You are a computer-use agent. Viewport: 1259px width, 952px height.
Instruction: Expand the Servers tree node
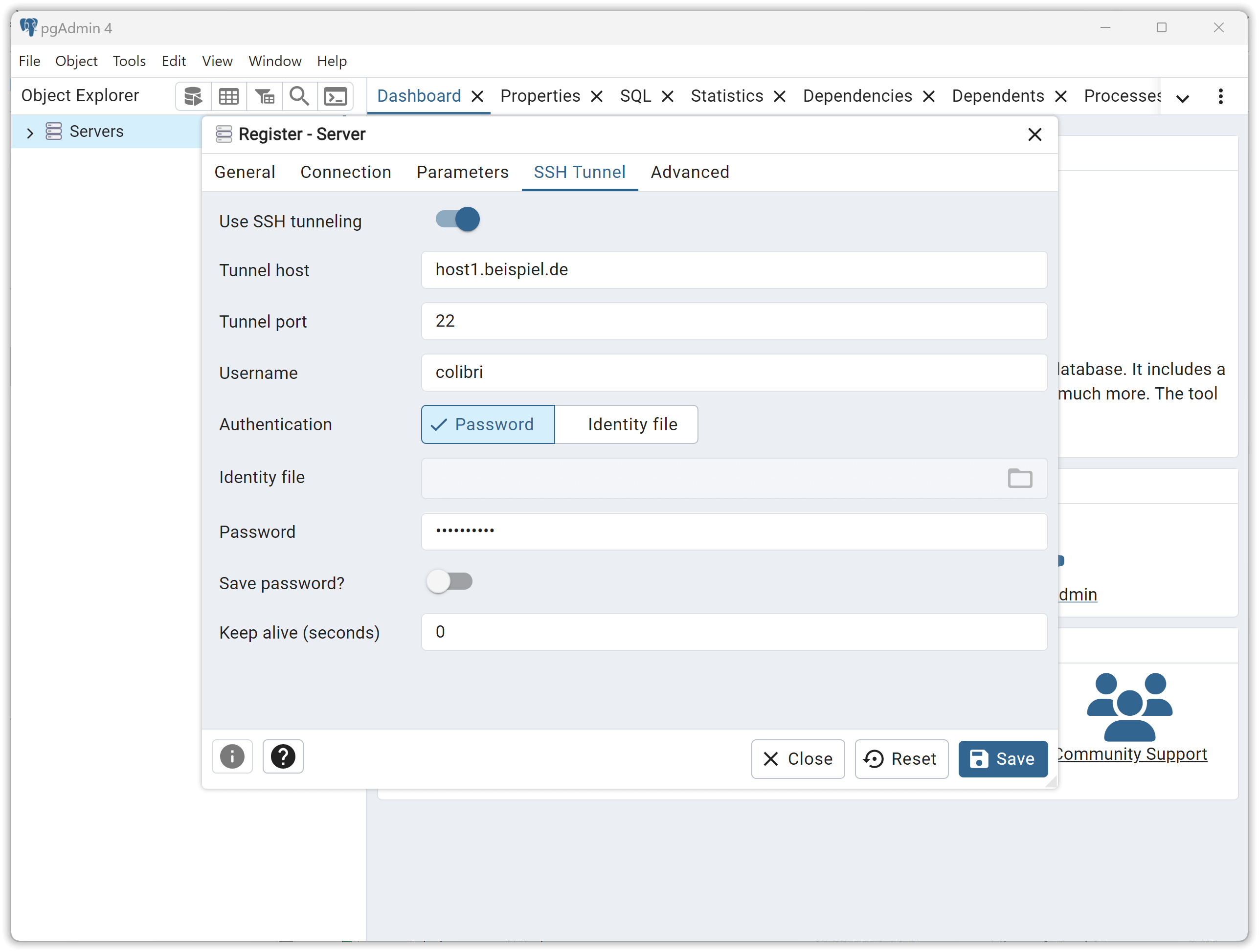[x=30, y=133]
